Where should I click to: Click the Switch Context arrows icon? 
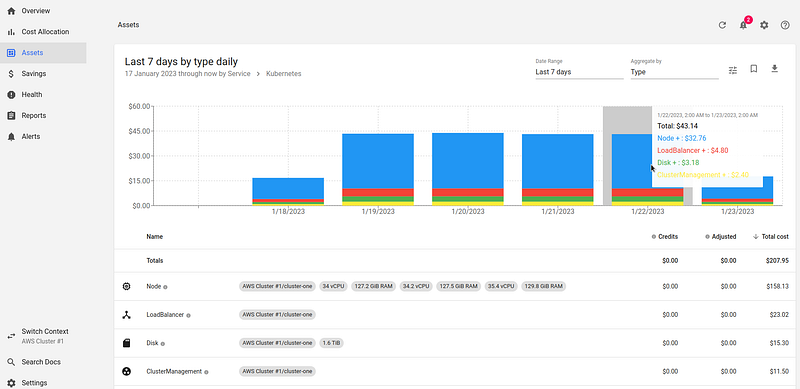pyautogui.click(x=11, y=336)
